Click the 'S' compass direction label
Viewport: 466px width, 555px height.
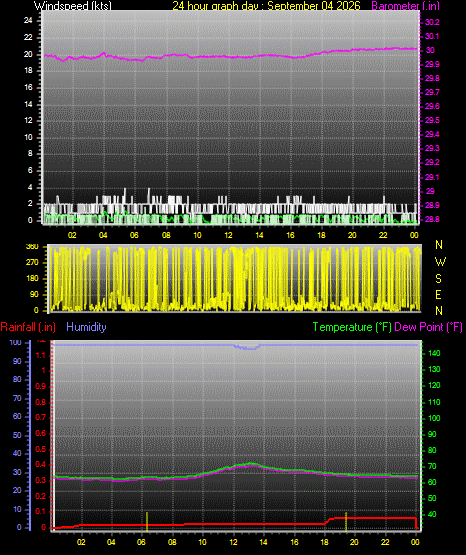(x=438, y=279)
